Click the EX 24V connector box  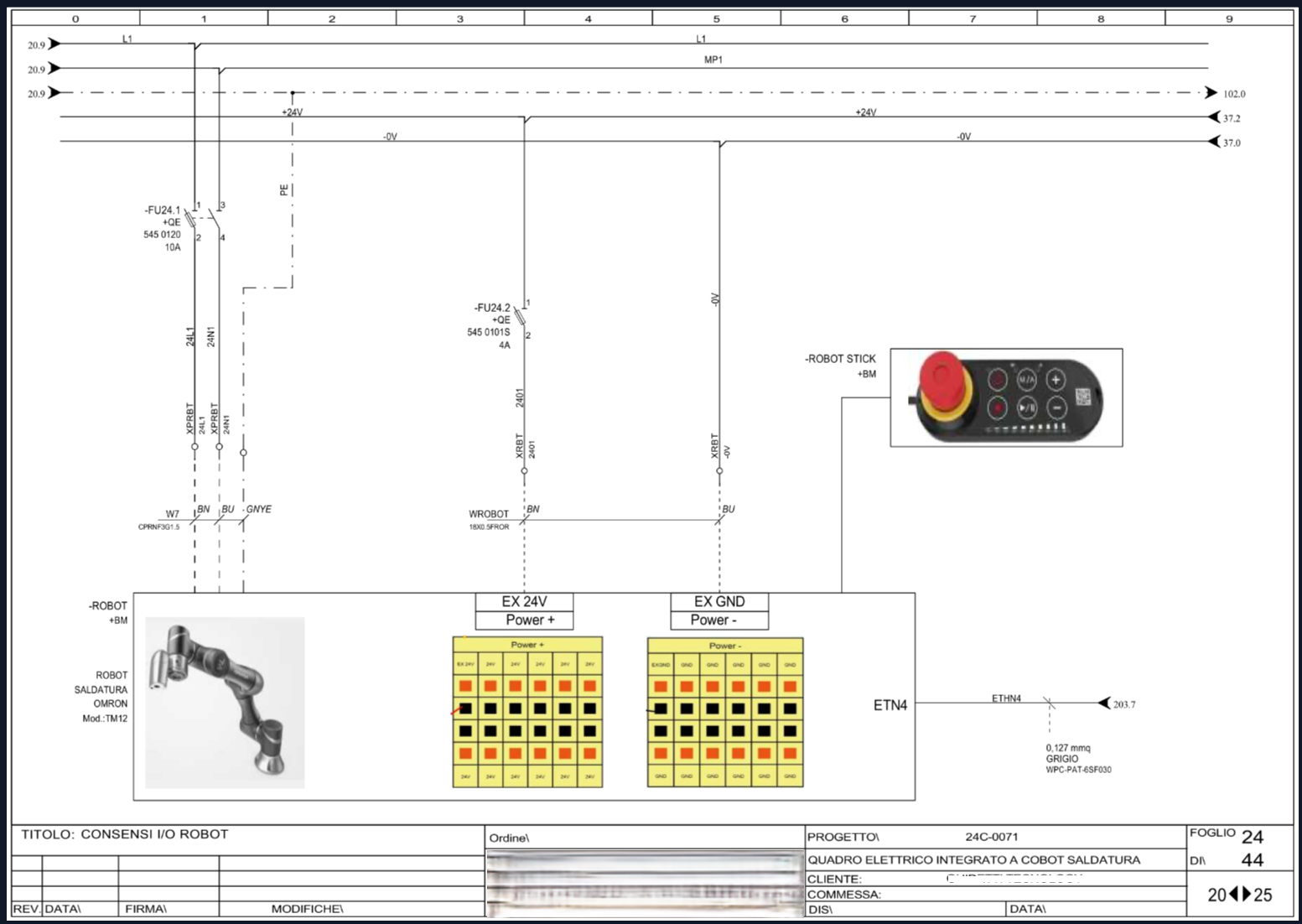(524, 602)
